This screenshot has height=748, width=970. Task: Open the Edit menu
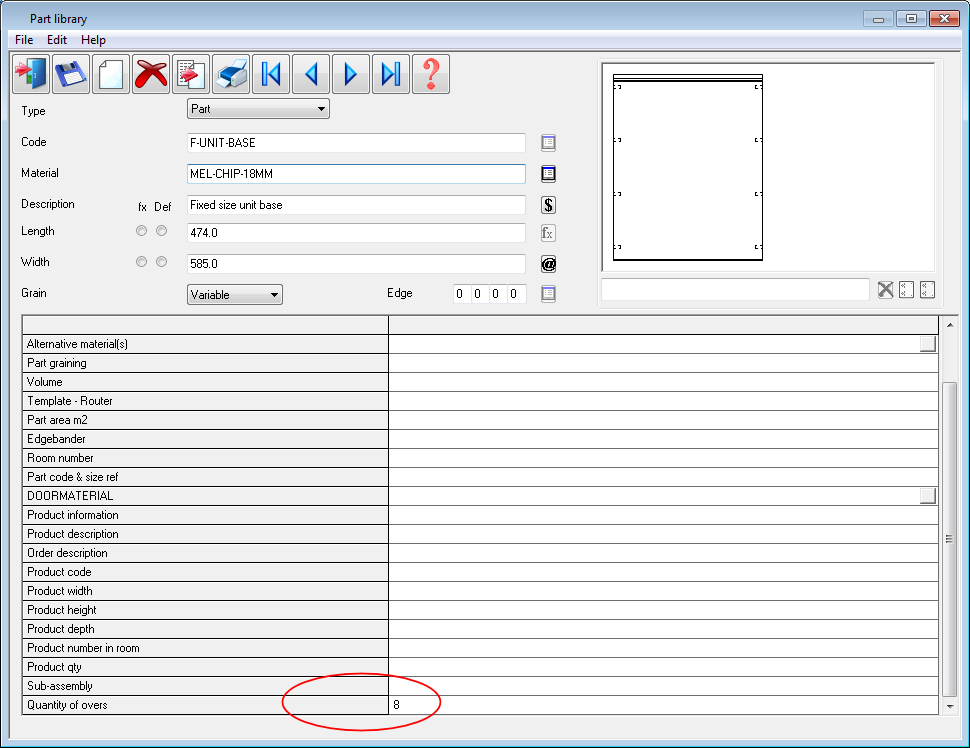click(57, 40)
